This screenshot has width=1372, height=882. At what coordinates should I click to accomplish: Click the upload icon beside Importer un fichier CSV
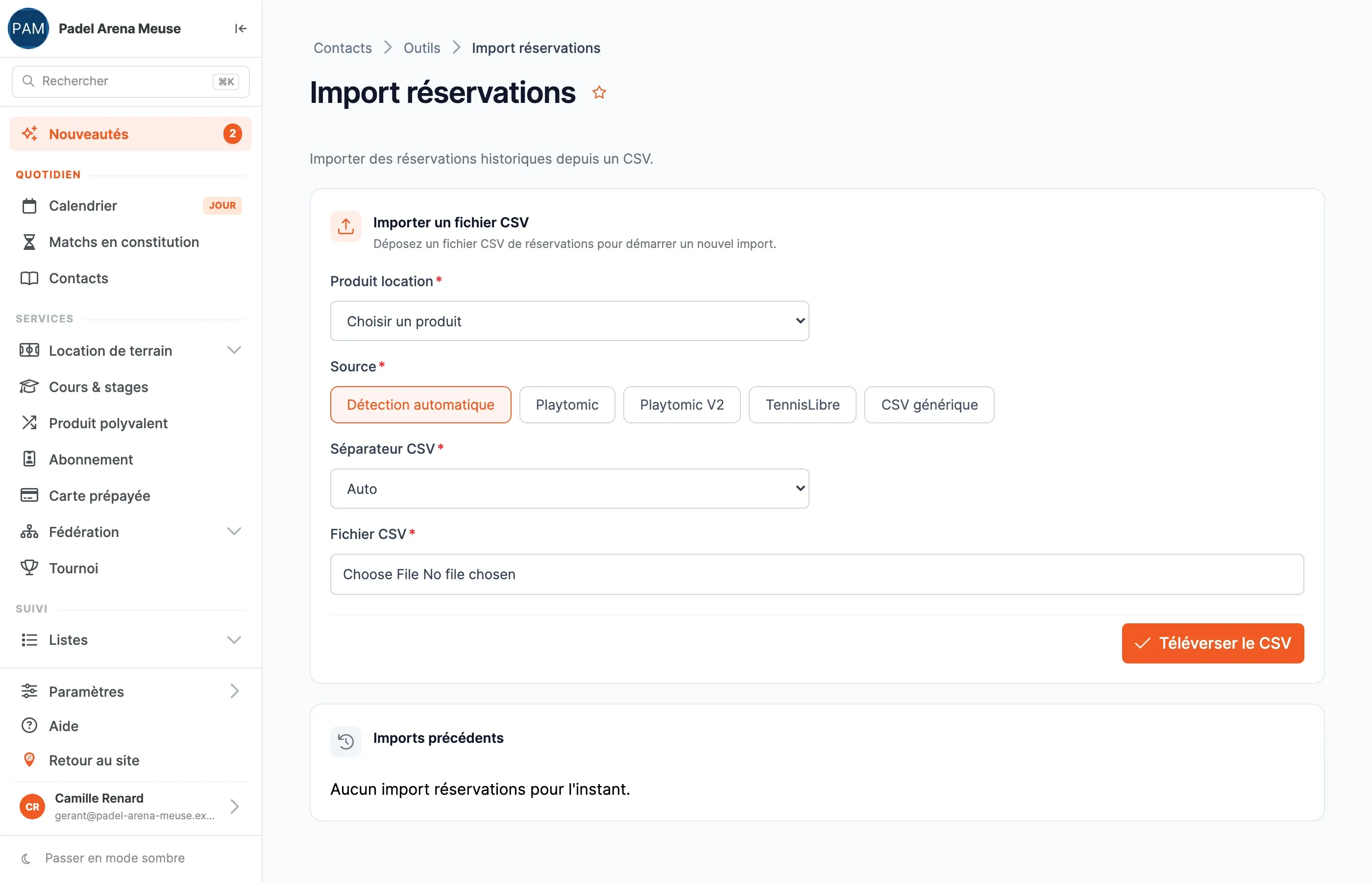click(346, 226)
